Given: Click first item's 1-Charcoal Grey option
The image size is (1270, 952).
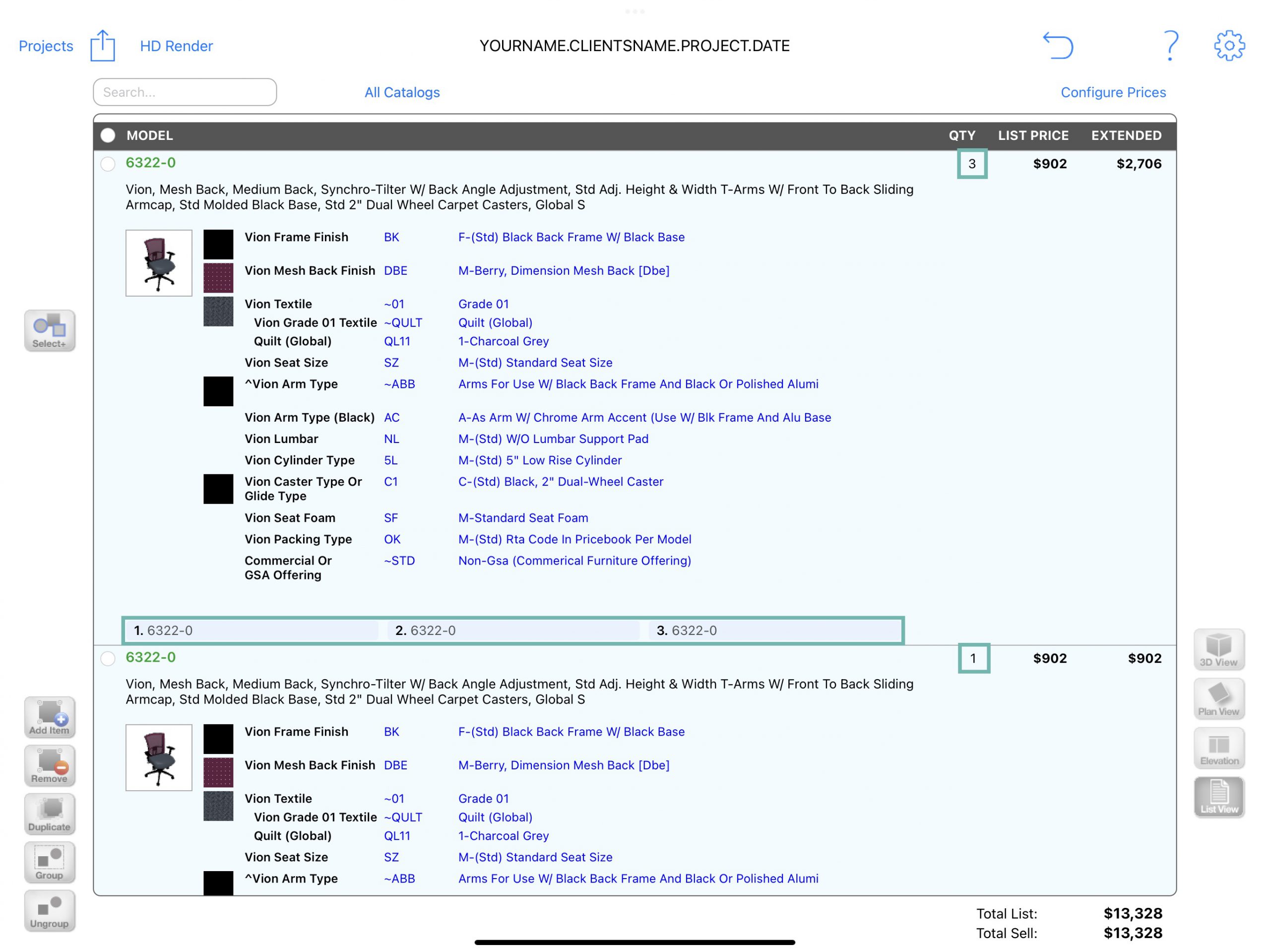Looking at the screenshot, I should click(504, 341).
